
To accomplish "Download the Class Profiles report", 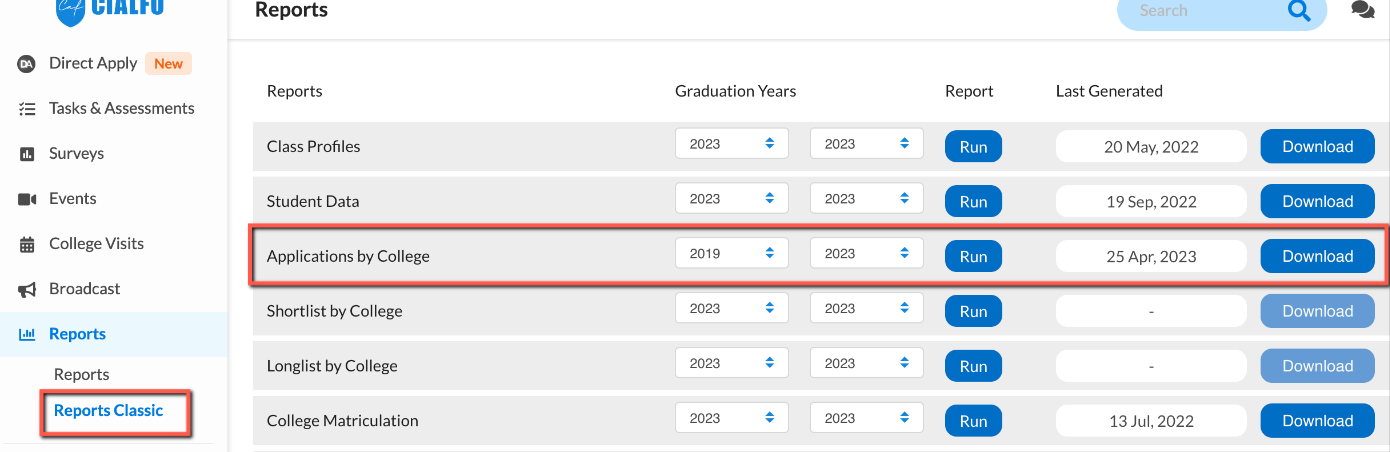I will (1318, 146).
